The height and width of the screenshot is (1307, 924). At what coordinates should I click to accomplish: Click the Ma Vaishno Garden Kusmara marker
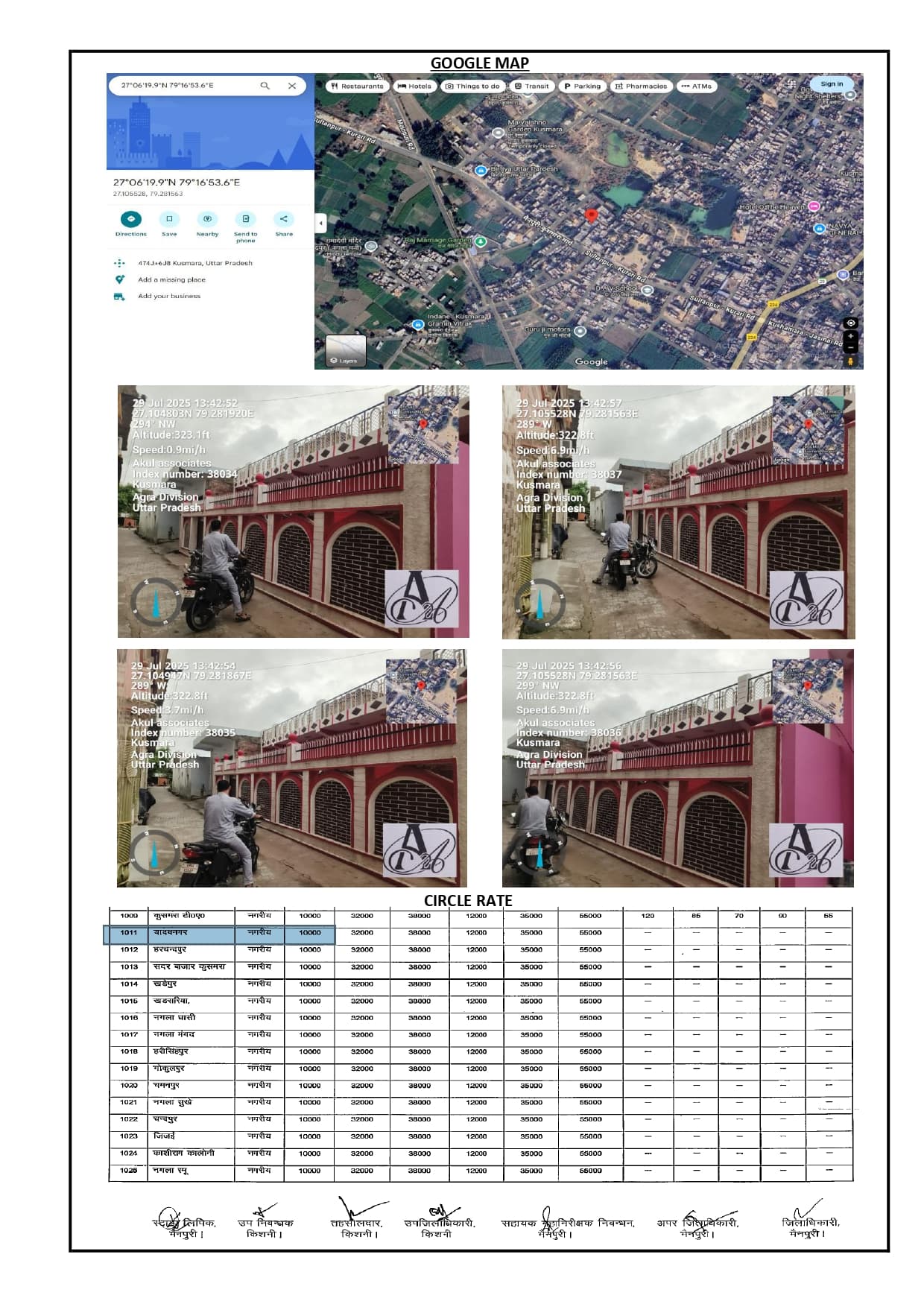[x=499, y=133]
